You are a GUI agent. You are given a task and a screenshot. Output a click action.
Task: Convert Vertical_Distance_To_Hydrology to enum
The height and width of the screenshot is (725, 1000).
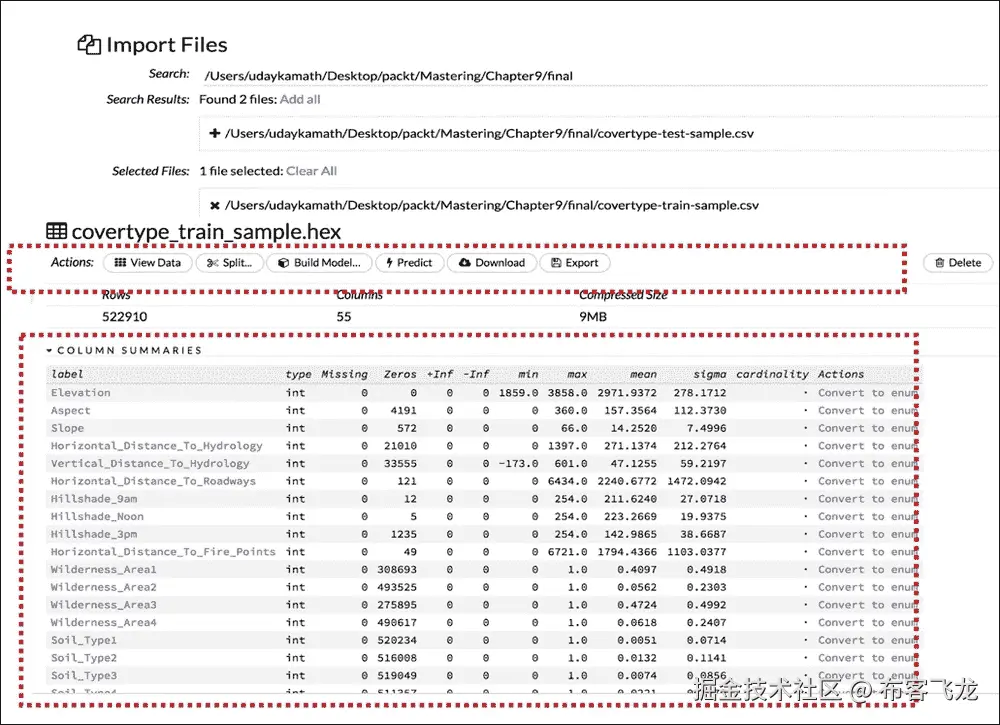tap(867, 464)
